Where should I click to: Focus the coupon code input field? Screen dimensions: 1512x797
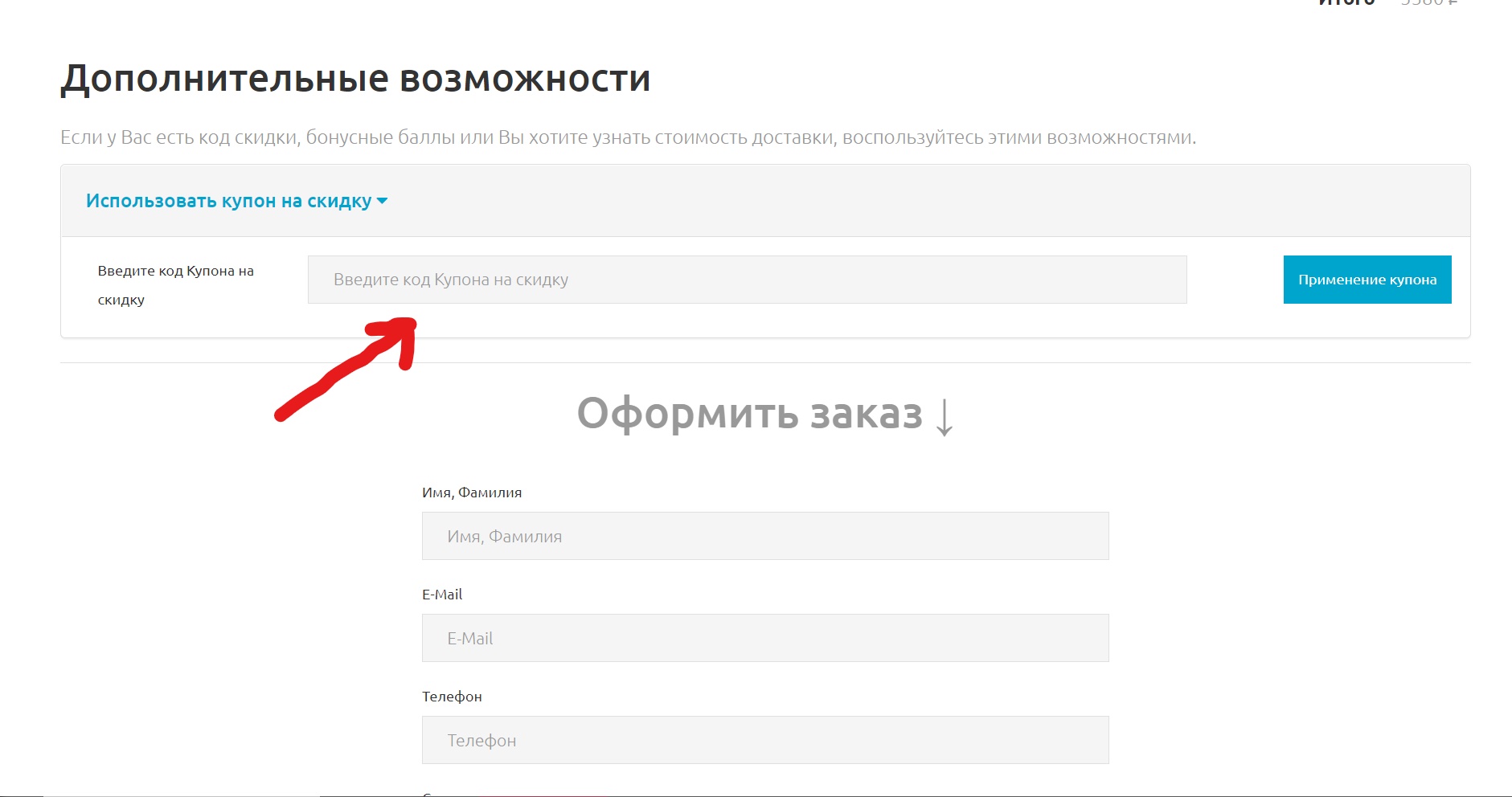click(x=747, y=280)
